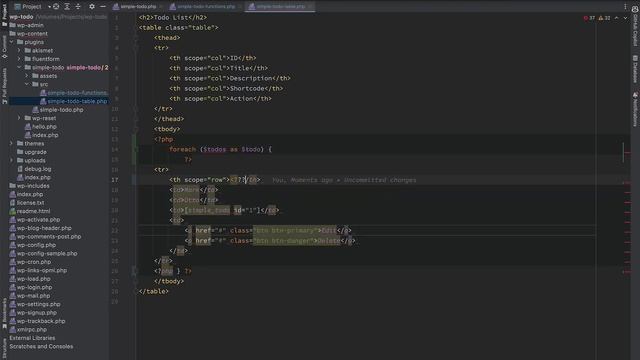Image resolution: width=640 pixels, height=360 pixels.
Task: Click the collapse all icon in Project toolbar
Action: coord(78,7)
